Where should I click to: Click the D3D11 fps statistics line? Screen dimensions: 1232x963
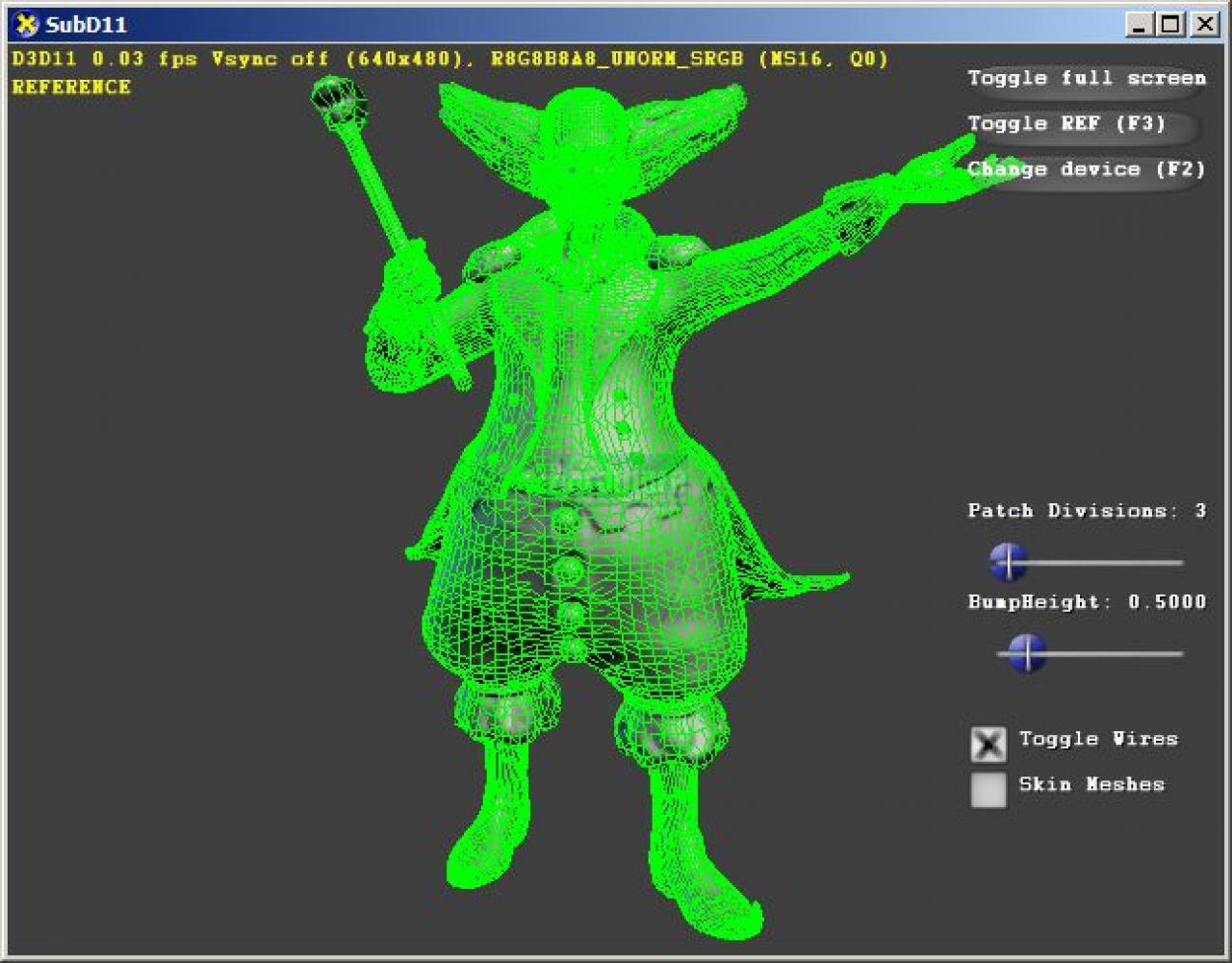(x=449, y=59)
